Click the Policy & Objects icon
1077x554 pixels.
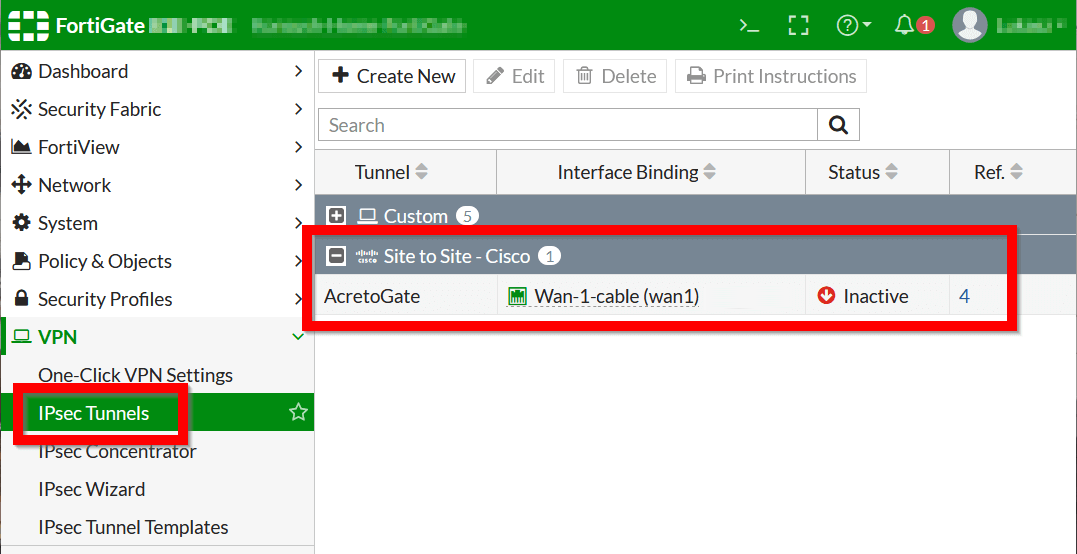pos(22,262)
